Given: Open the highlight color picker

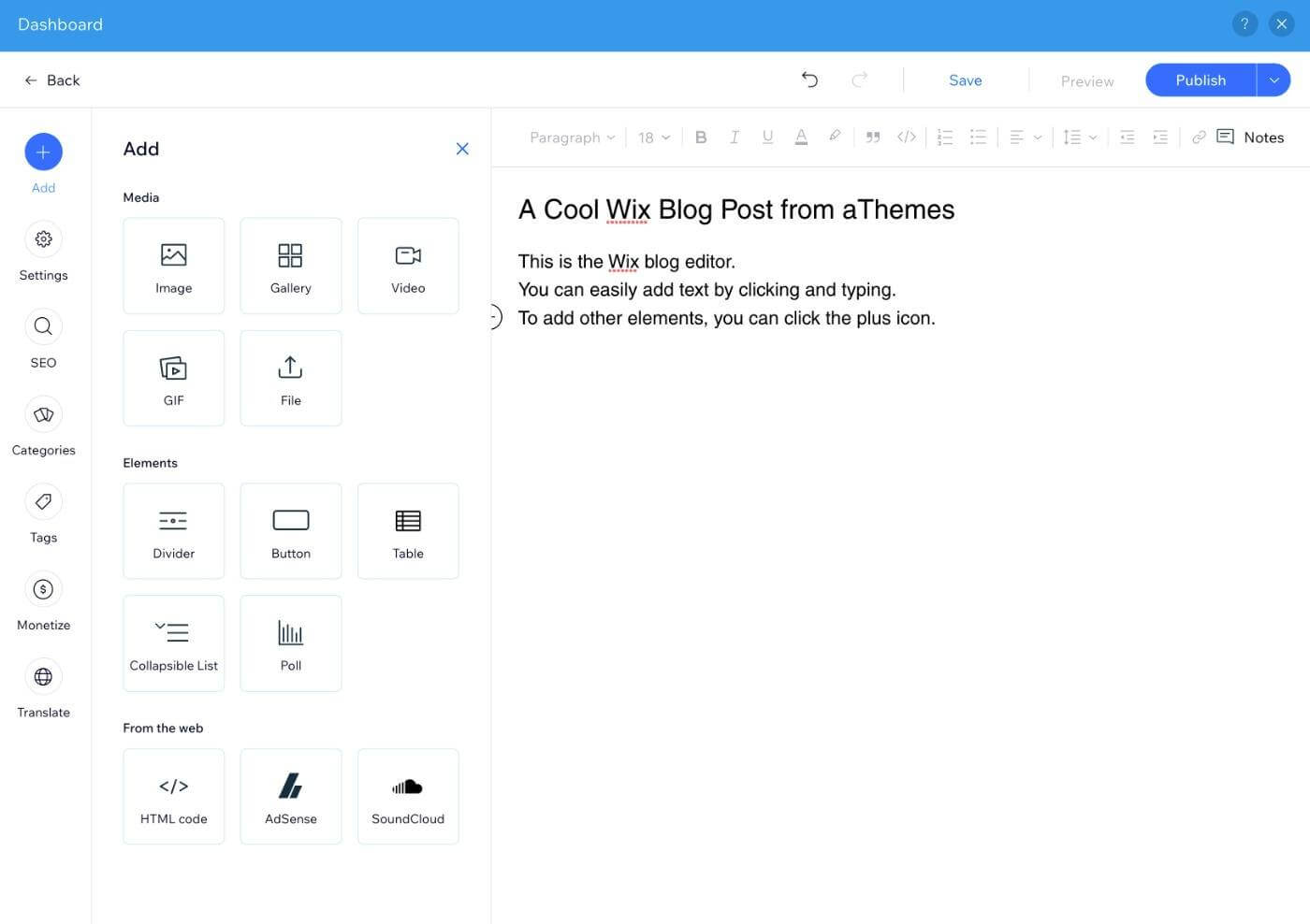Looking at the screenshot, I should point(835,137).
